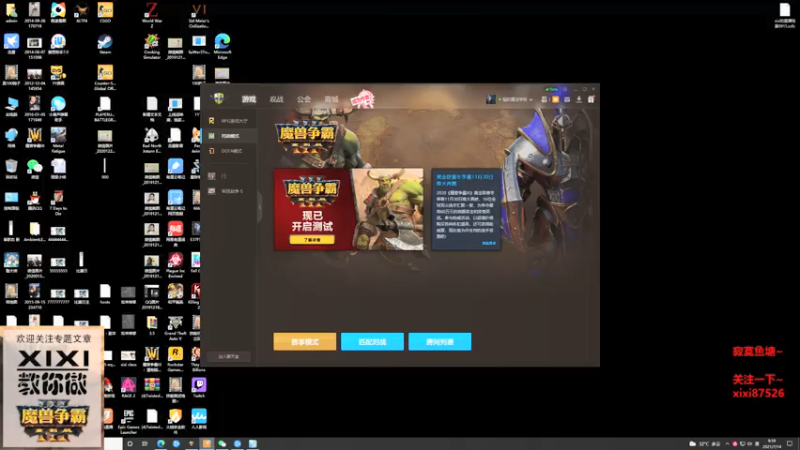
Task: Open Edge from the taskbar
Action: [161, 444]
